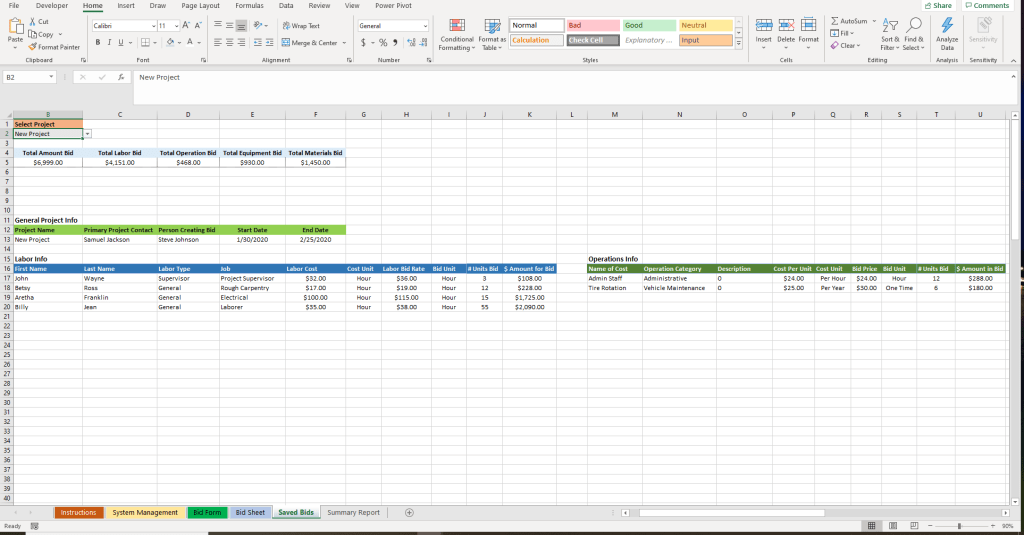Toggle italic formatting

(109, 42)
